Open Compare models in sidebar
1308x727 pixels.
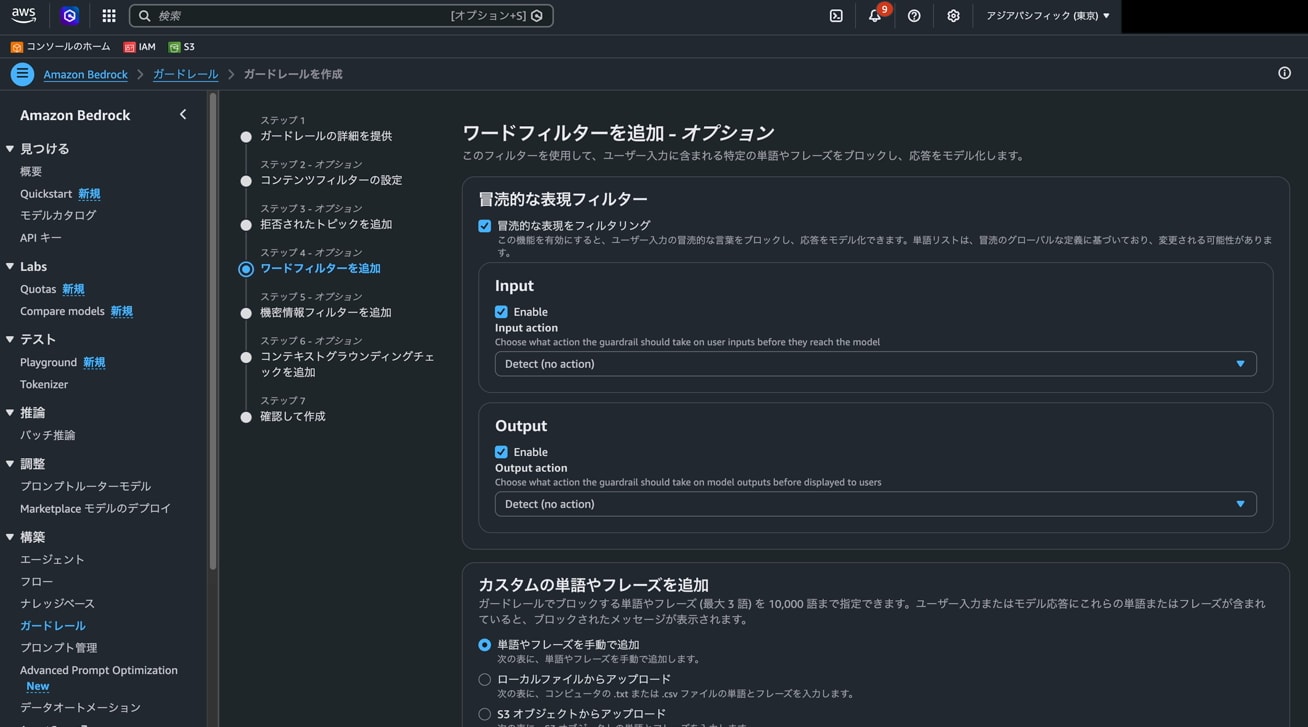[62, 311]
